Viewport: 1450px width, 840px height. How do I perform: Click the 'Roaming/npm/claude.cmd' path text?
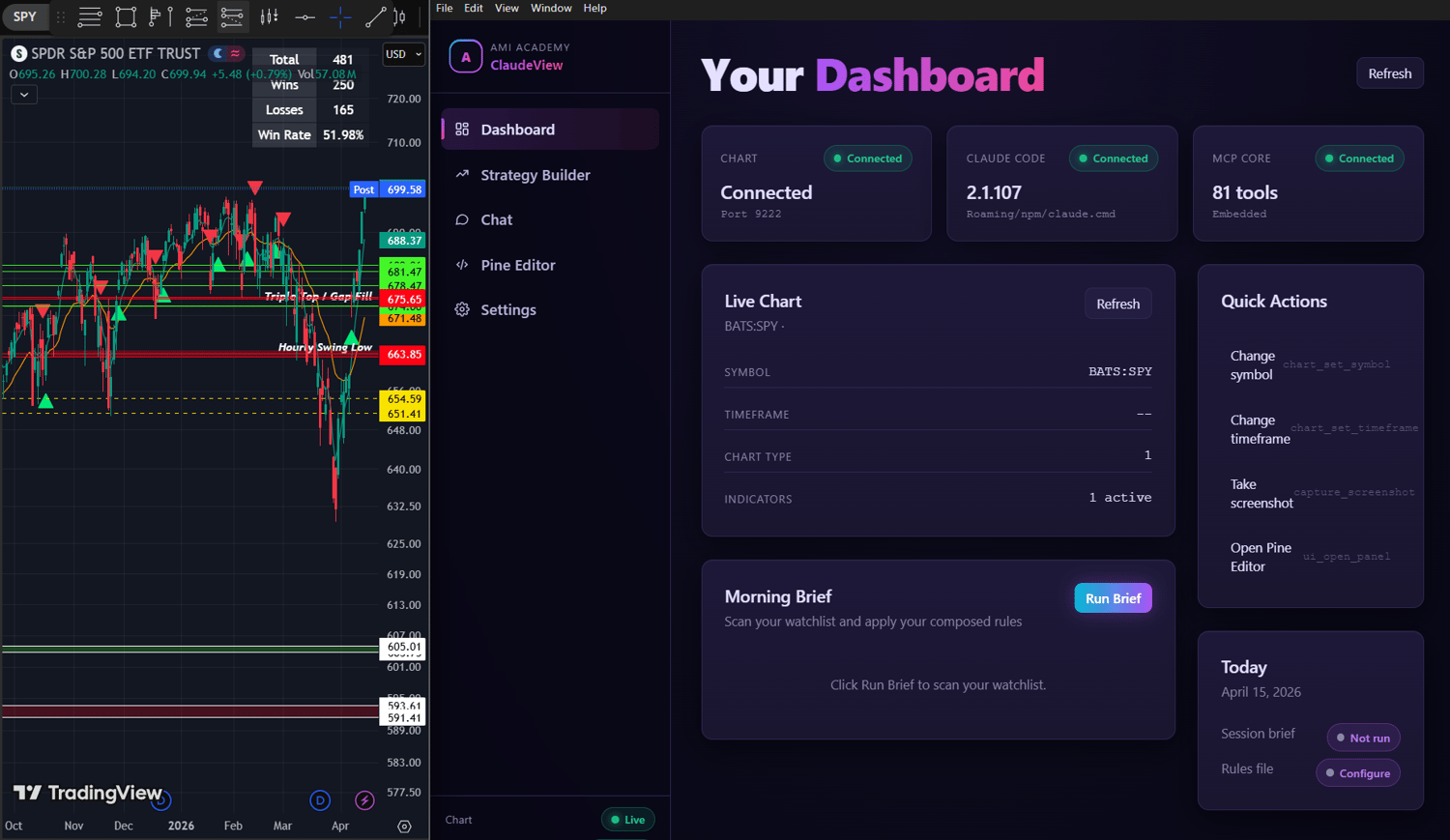click(x=1041, y=214)
